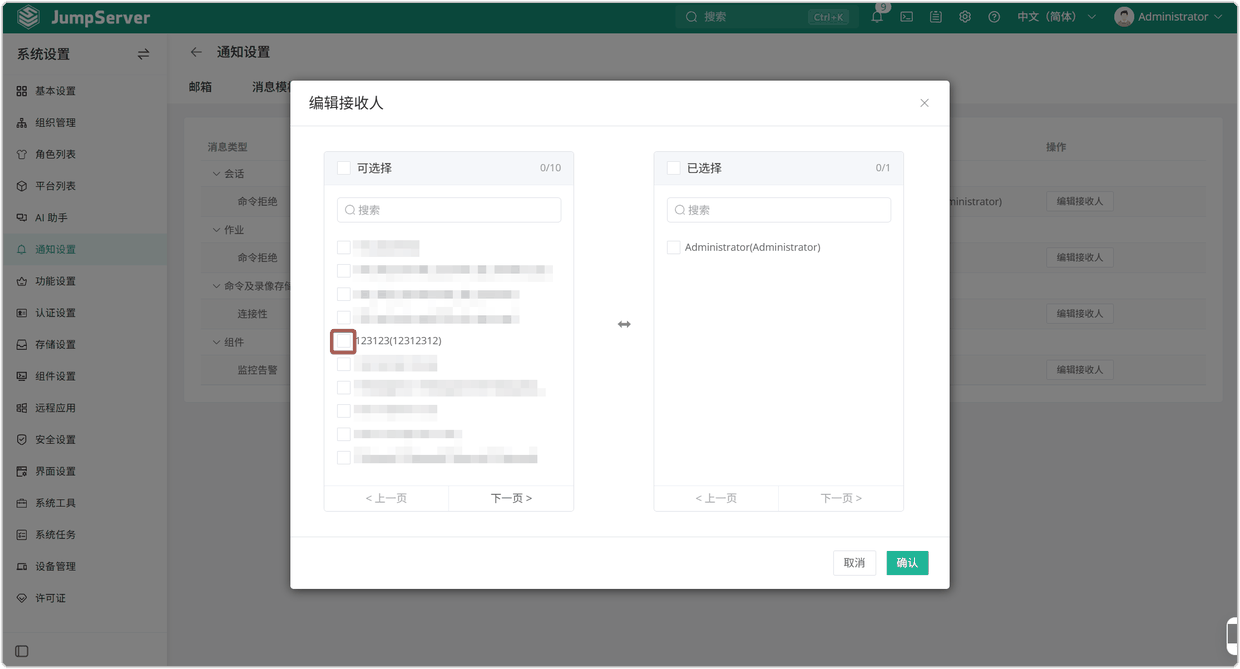The width and height of the screenshot is (1240, 669).
Task: Click the JumpServer logo
Action: tap(84, 17)
